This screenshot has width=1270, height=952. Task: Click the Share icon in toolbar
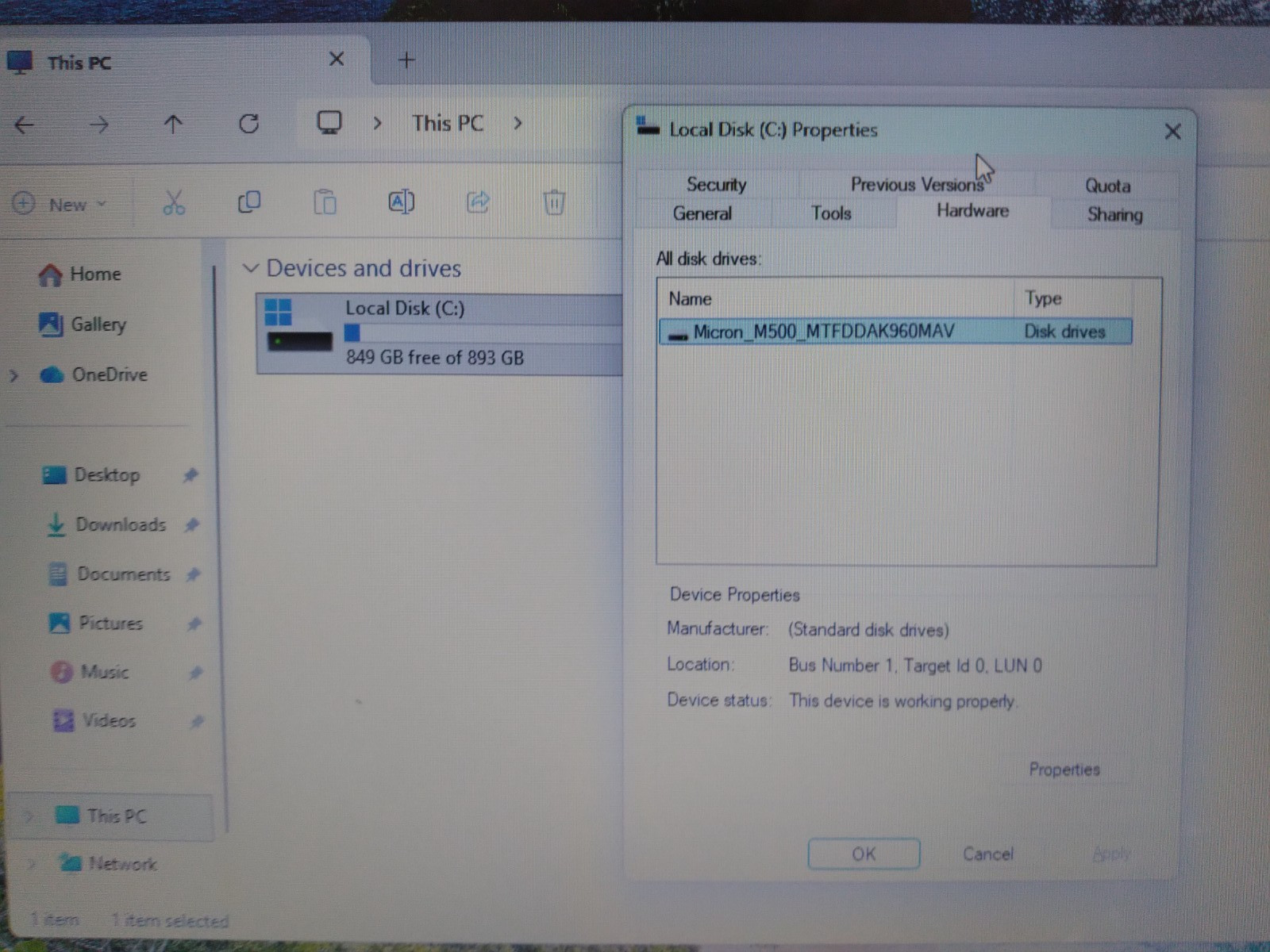point(477,202)
